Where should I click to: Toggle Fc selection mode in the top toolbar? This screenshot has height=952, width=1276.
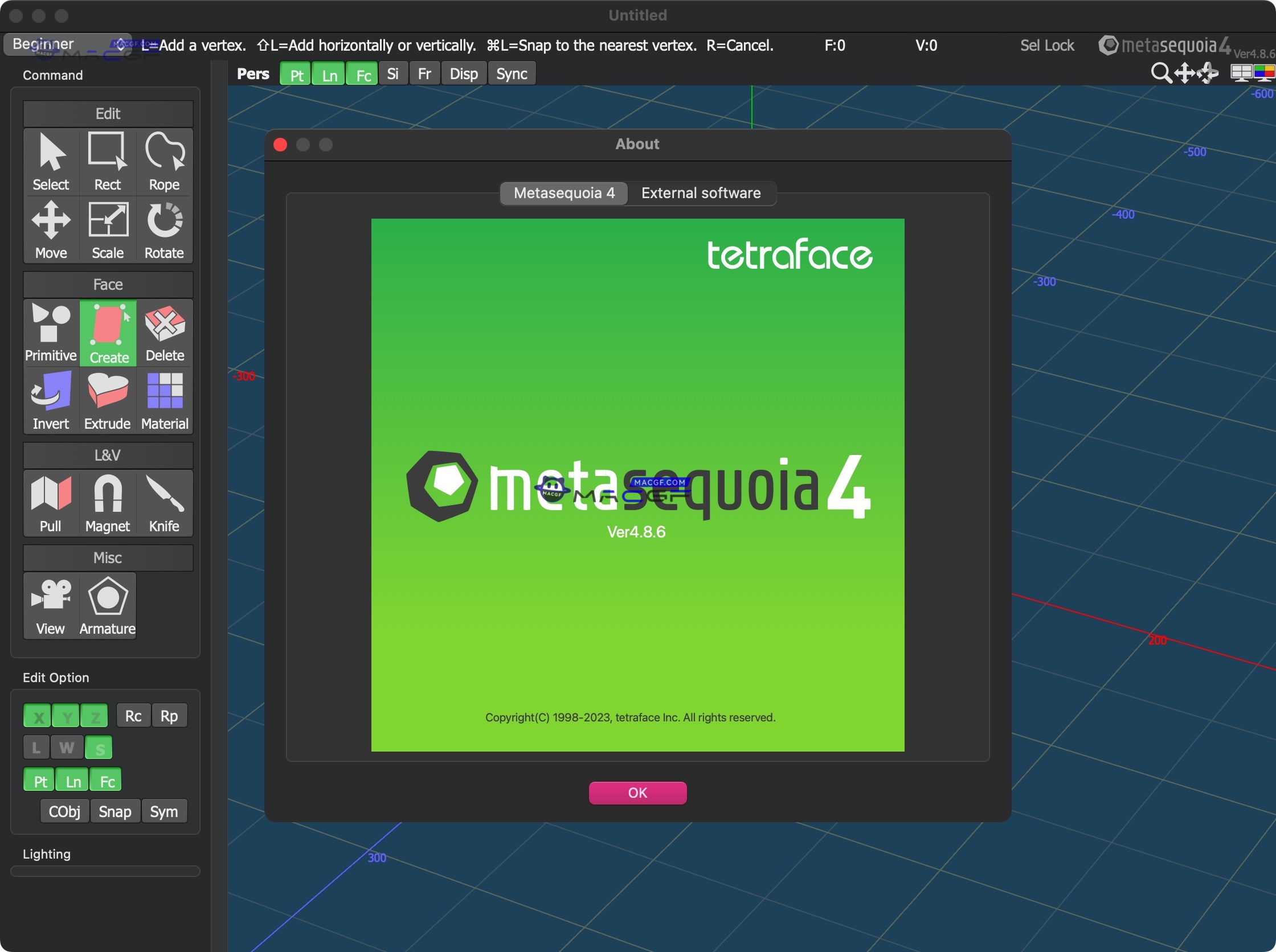tap(362, 73)
